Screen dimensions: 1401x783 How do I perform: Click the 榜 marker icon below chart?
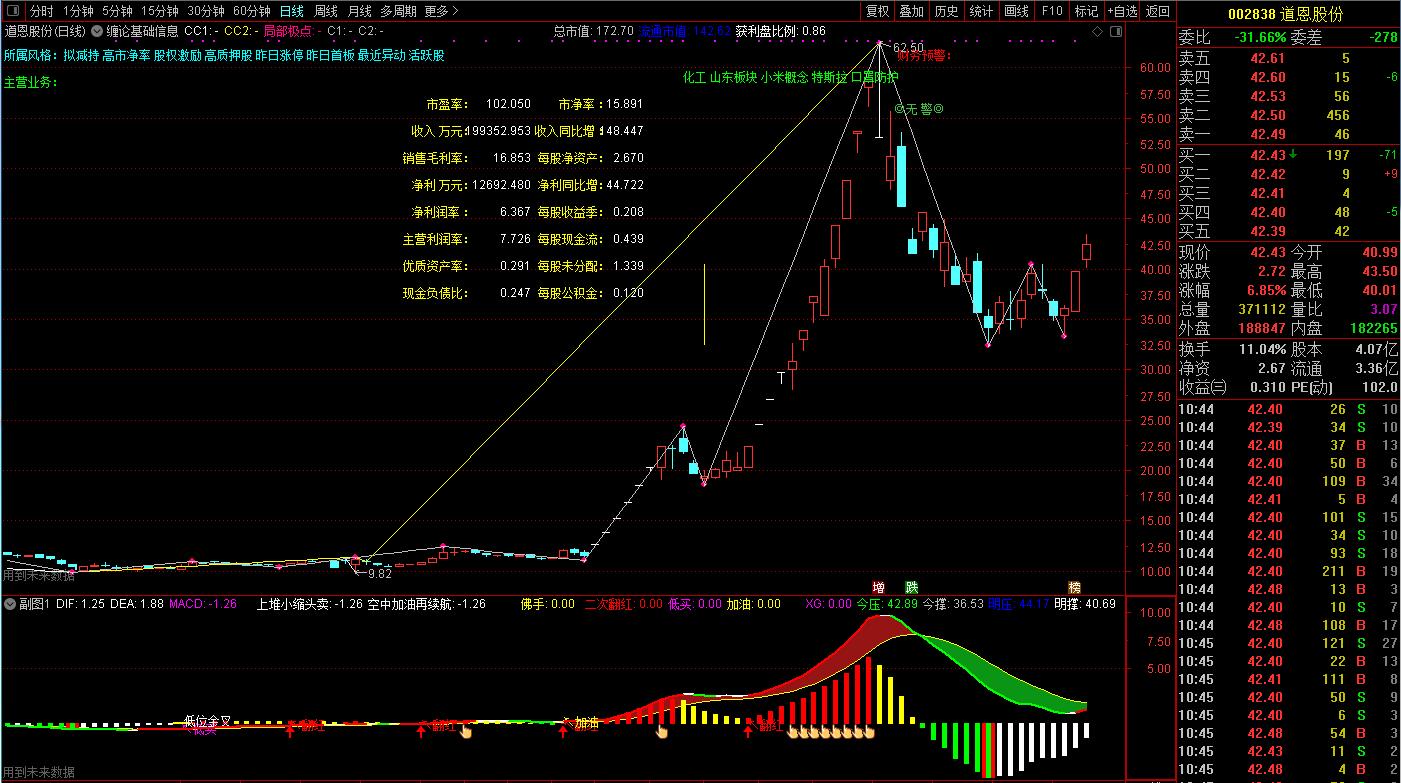pos(1075,587)
